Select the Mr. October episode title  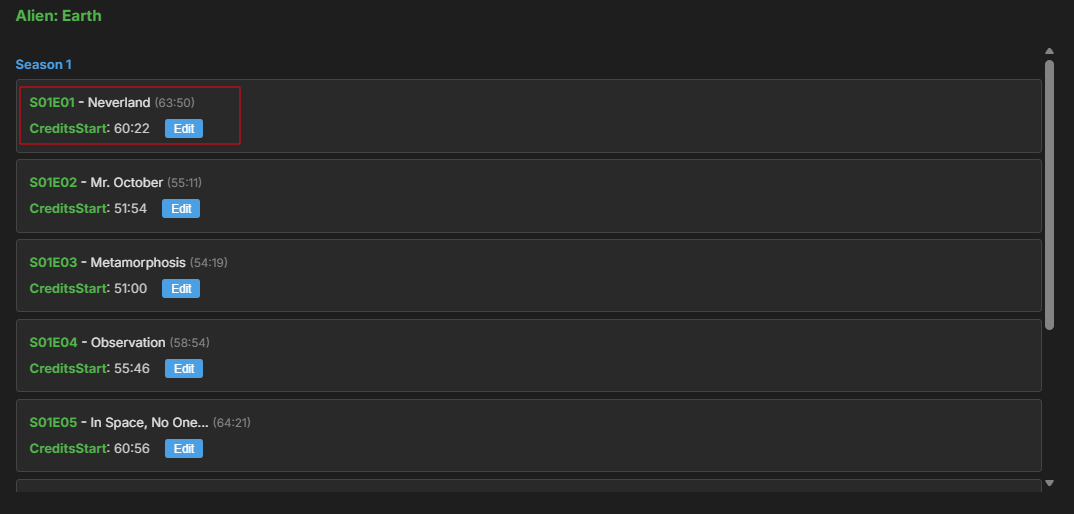point(127,183)
